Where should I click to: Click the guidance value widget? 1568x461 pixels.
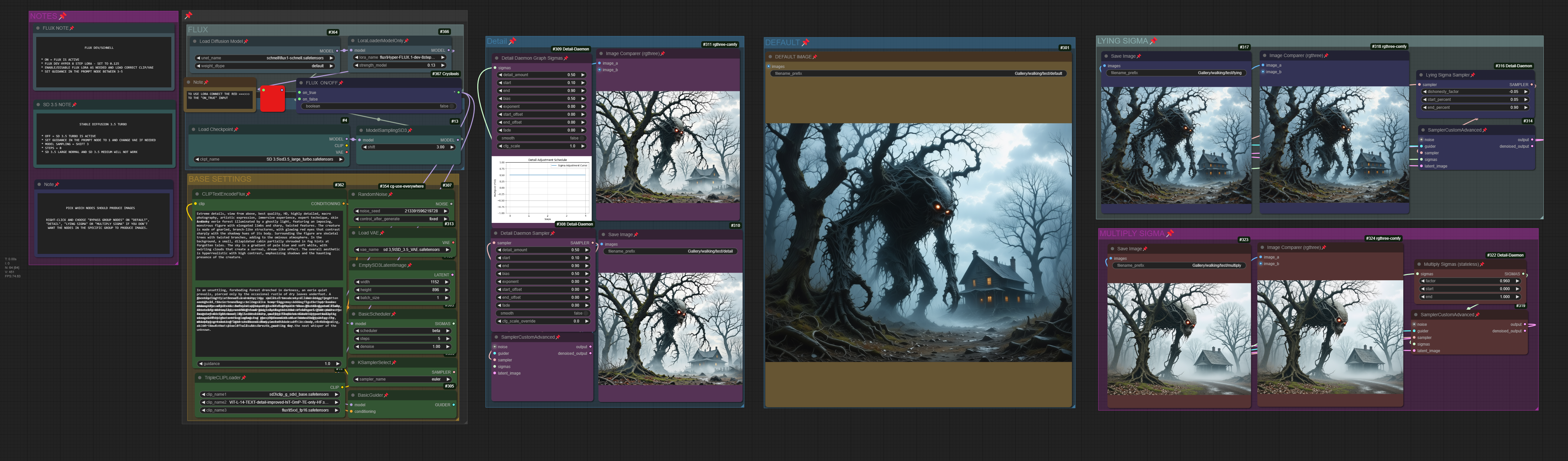269,364
